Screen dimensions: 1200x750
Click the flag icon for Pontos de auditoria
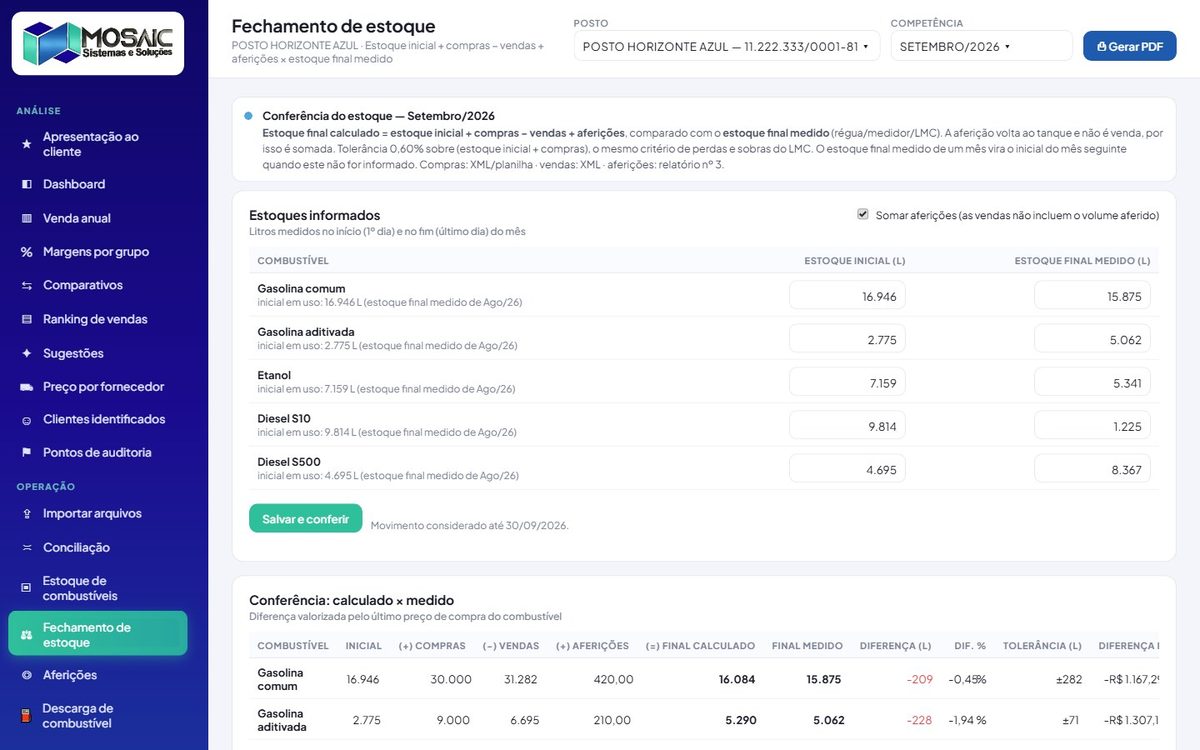(26, 453)
